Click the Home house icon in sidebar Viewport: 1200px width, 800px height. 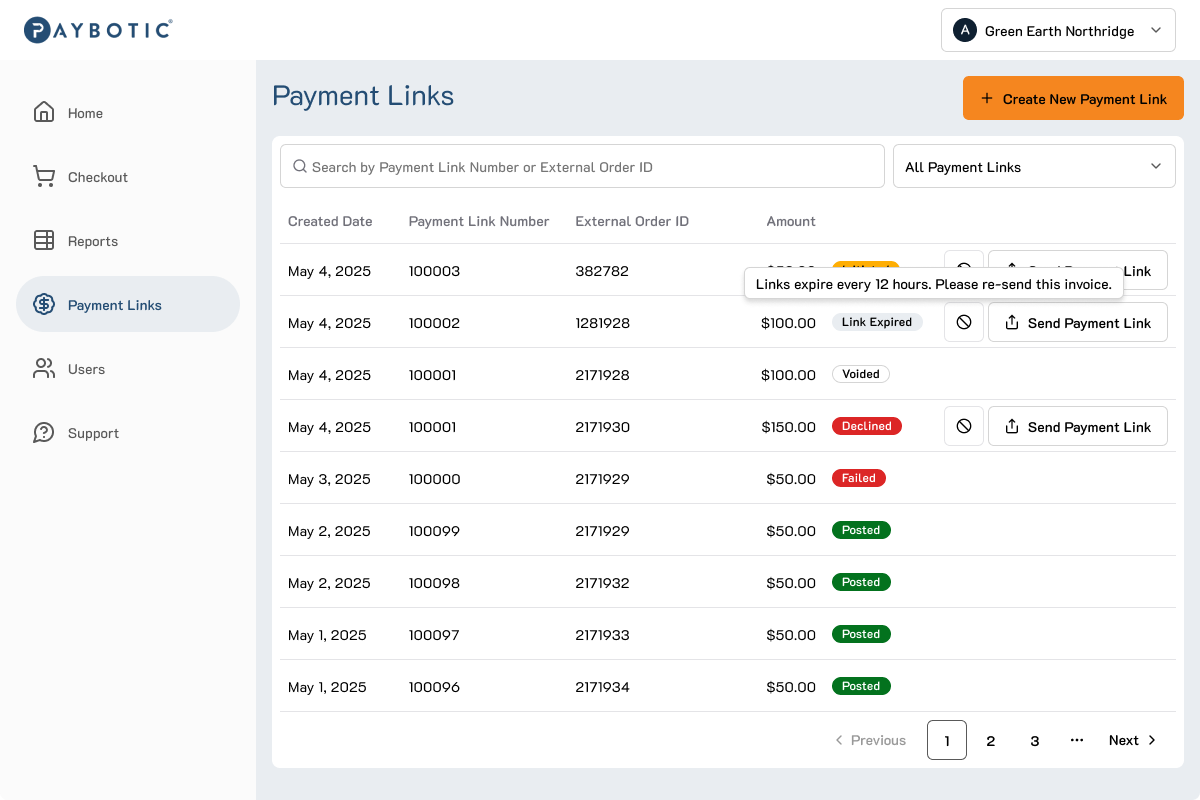click(x=44, y=113)
